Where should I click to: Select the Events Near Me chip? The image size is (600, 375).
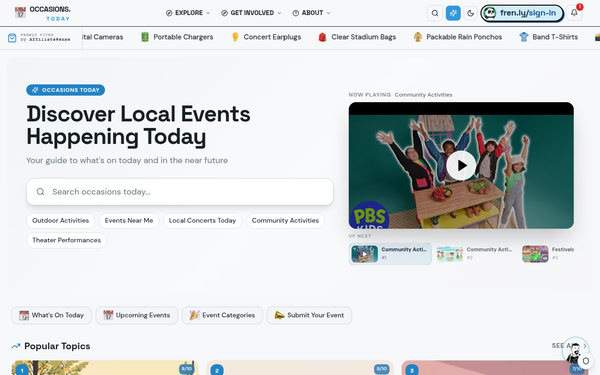[129, 221]
